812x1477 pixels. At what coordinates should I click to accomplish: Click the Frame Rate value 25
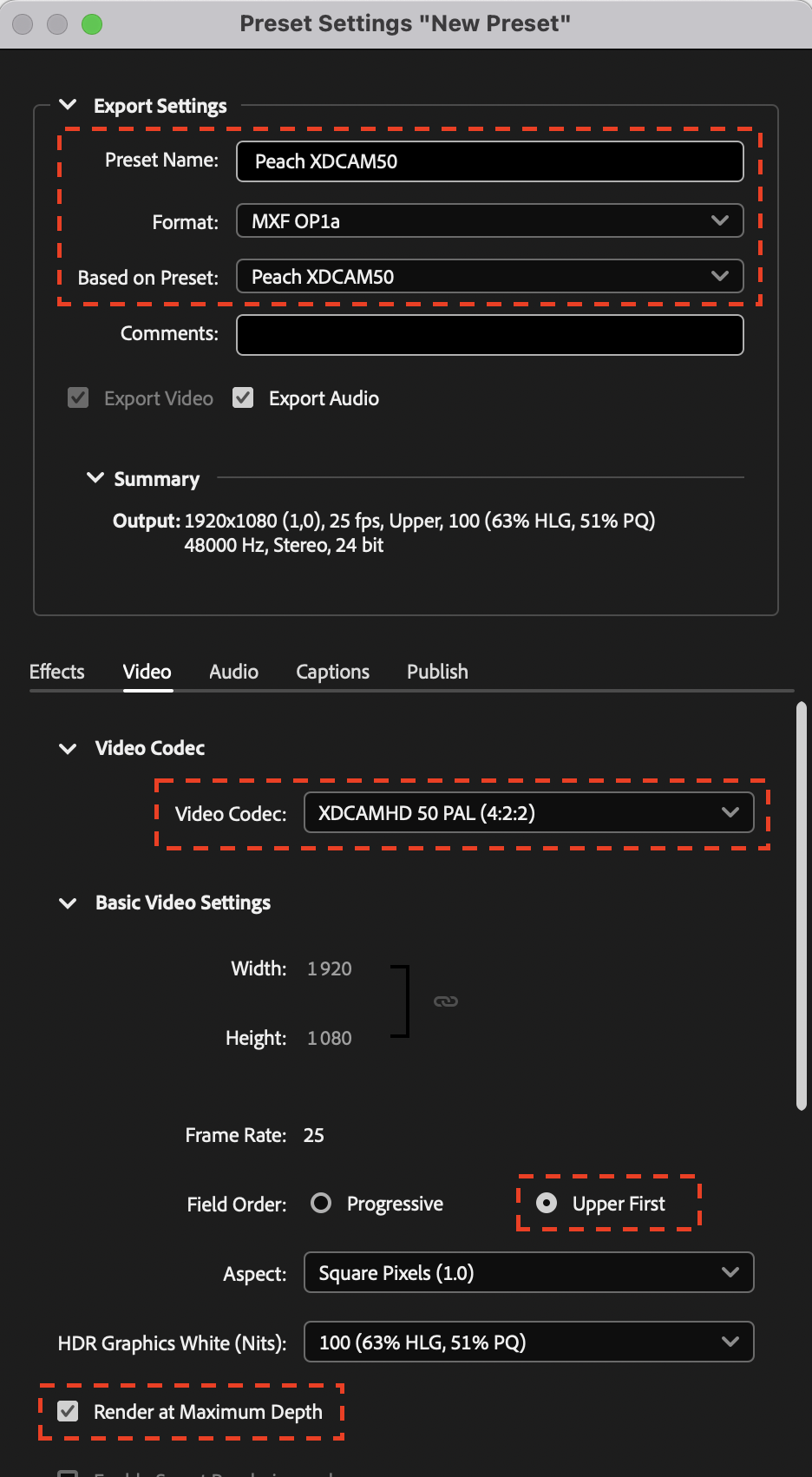(314, 1135)
